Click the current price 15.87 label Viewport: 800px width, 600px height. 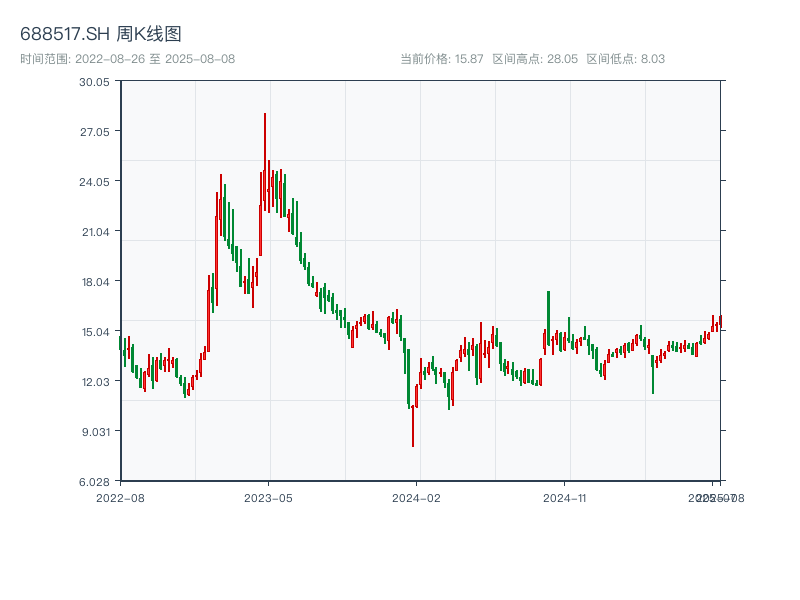click(442, 59)
